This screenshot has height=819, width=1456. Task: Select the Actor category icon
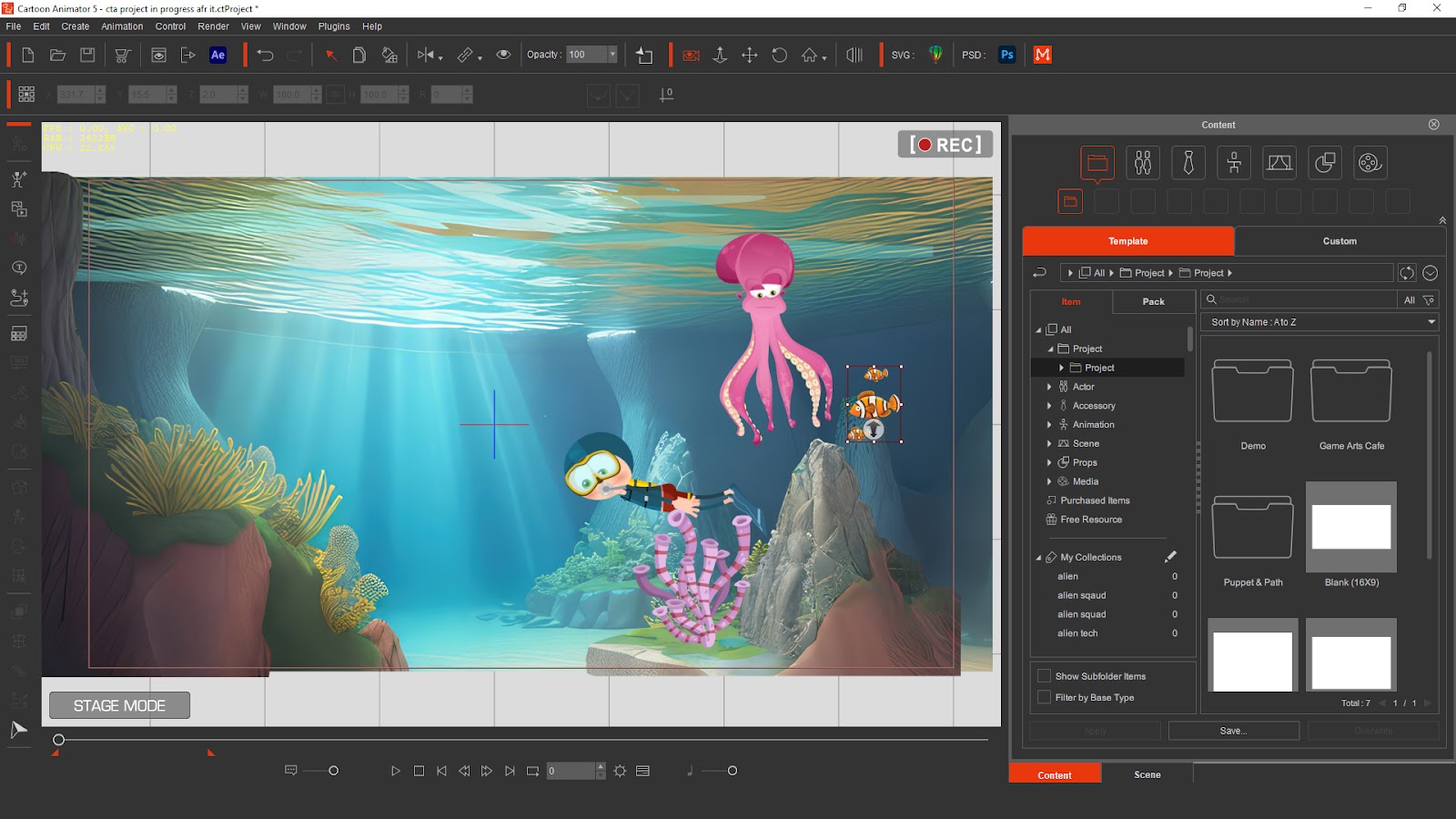click(1142, 162)
